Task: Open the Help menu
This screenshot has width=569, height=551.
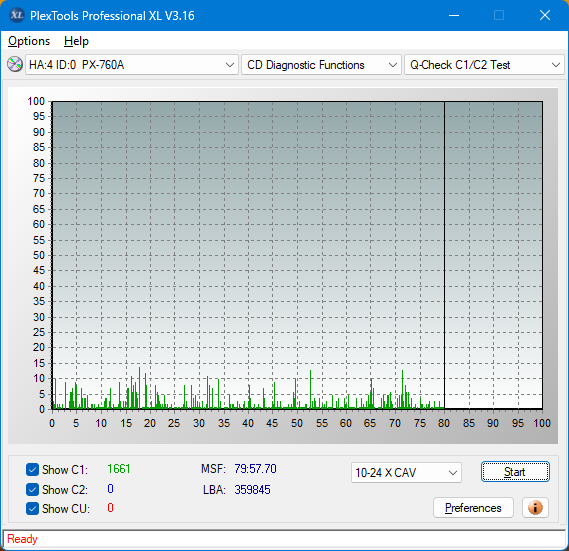Action: click(x=76, y=41)
